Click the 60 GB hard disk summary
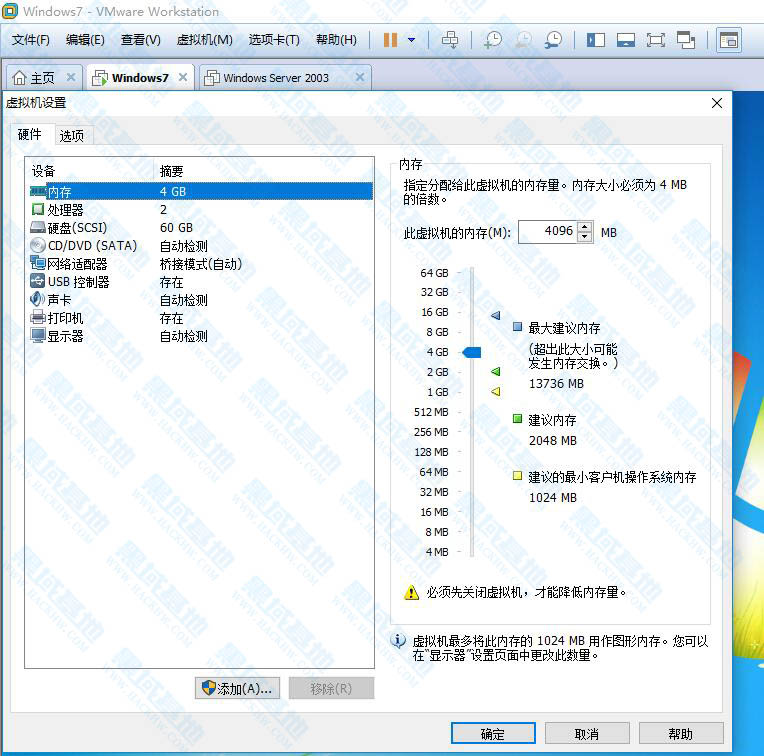The image size is (764, 756). tap(176, 227)
